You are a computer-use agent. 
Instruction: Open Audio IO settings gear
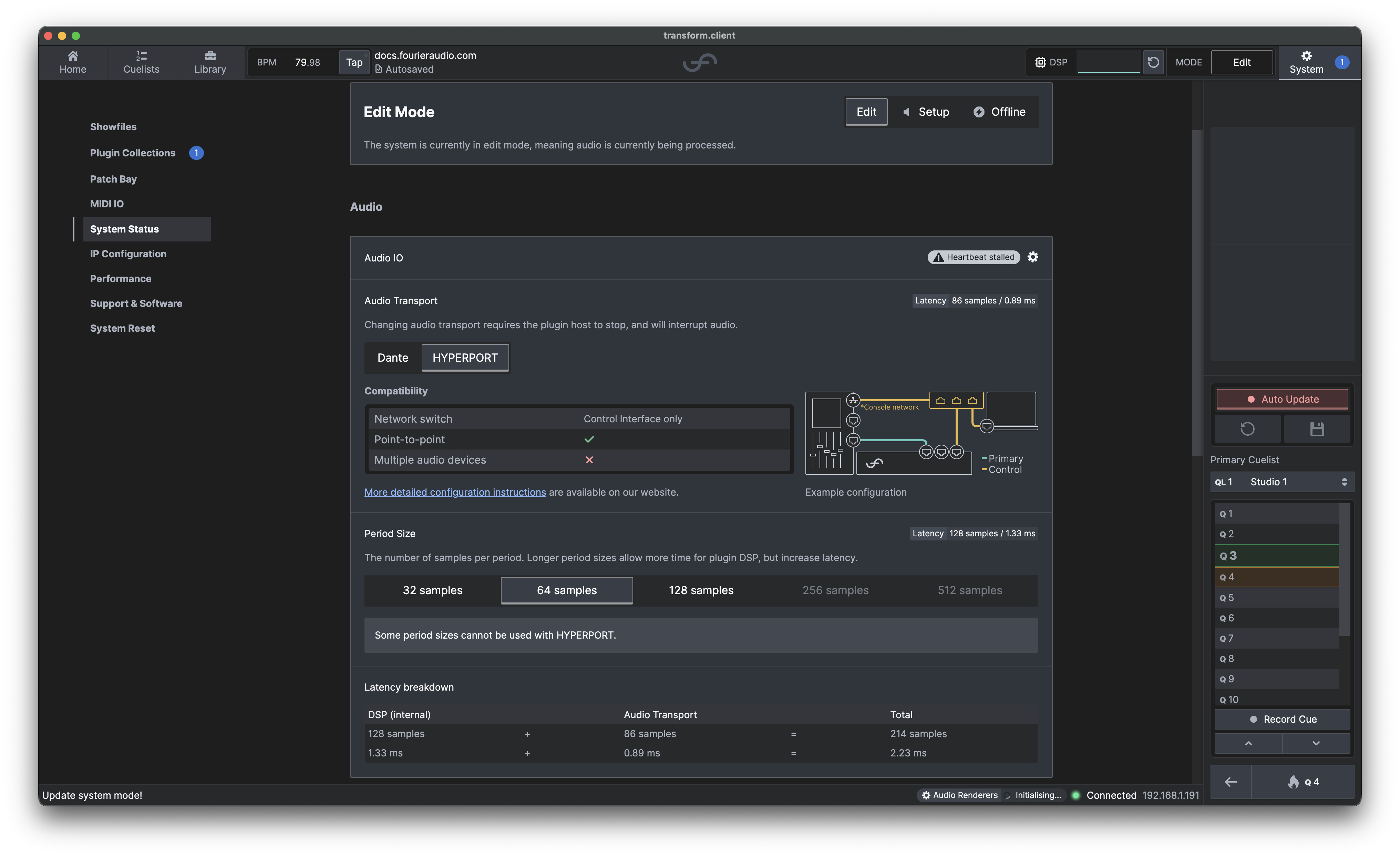tap(1032, 257)
